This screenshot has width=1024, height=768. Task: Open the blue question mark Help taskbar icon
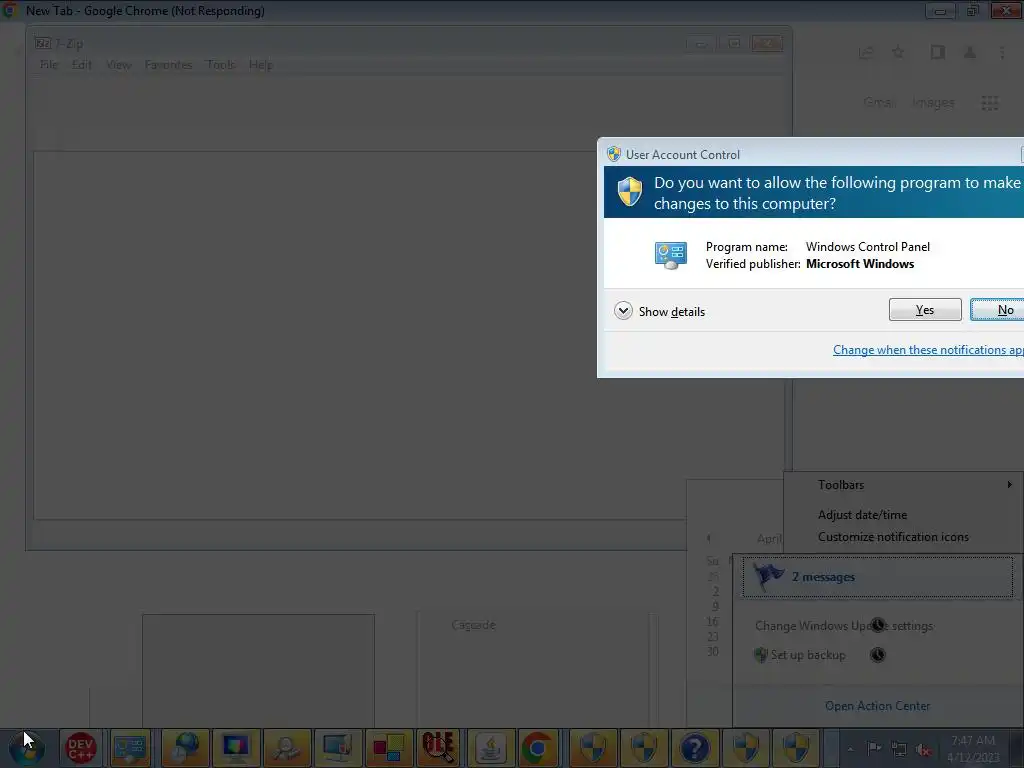694,748
